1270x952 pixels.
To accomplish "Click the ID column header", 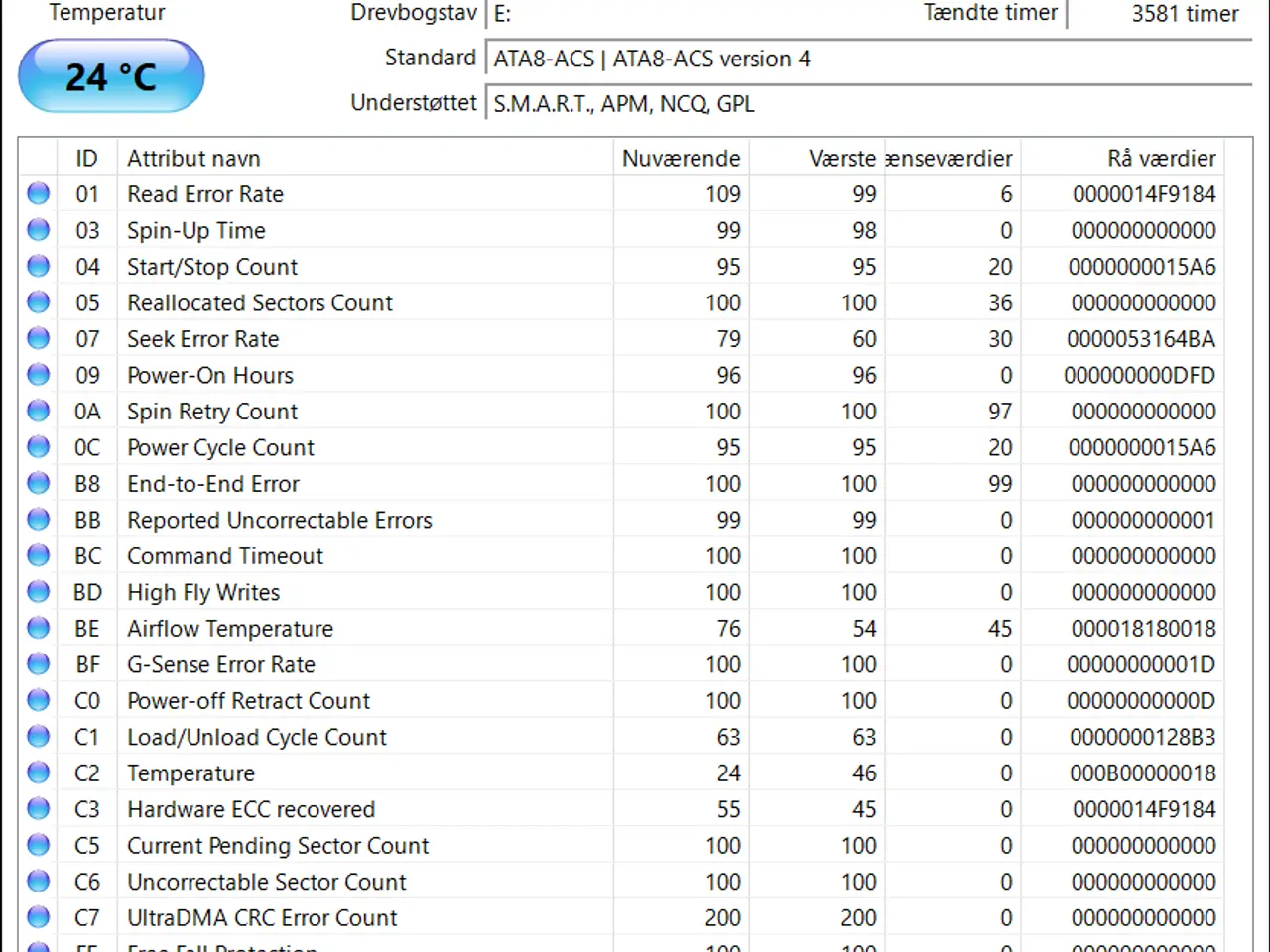I will (x=87, y=158).
